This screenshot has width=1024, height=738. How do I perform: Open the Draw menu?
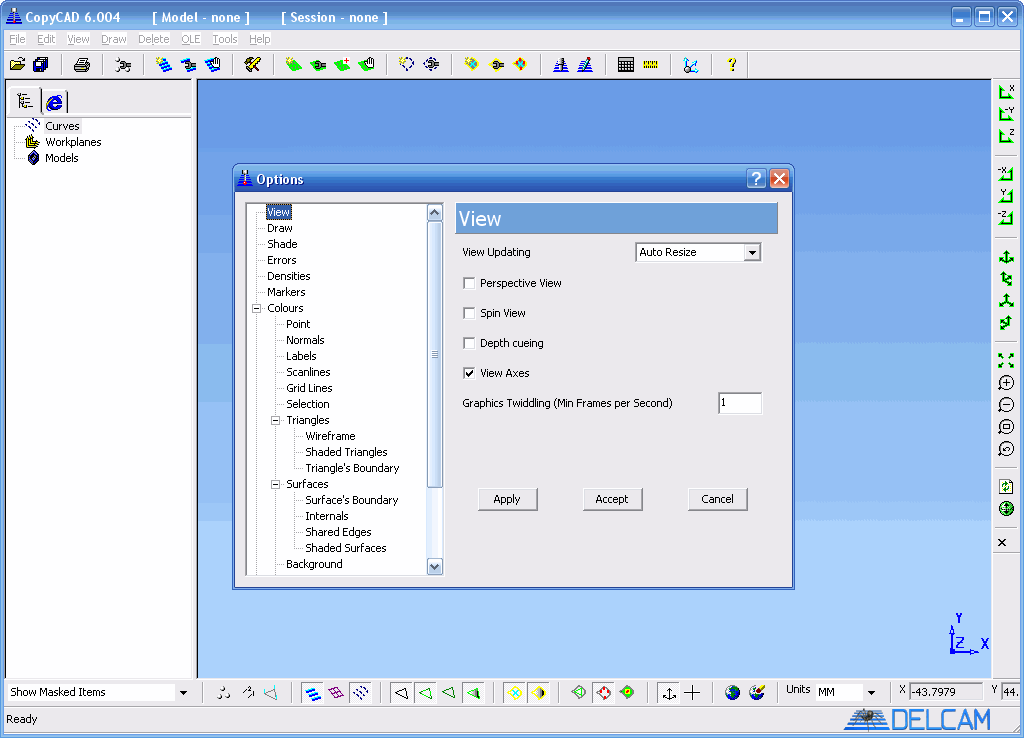pos(114,39)
